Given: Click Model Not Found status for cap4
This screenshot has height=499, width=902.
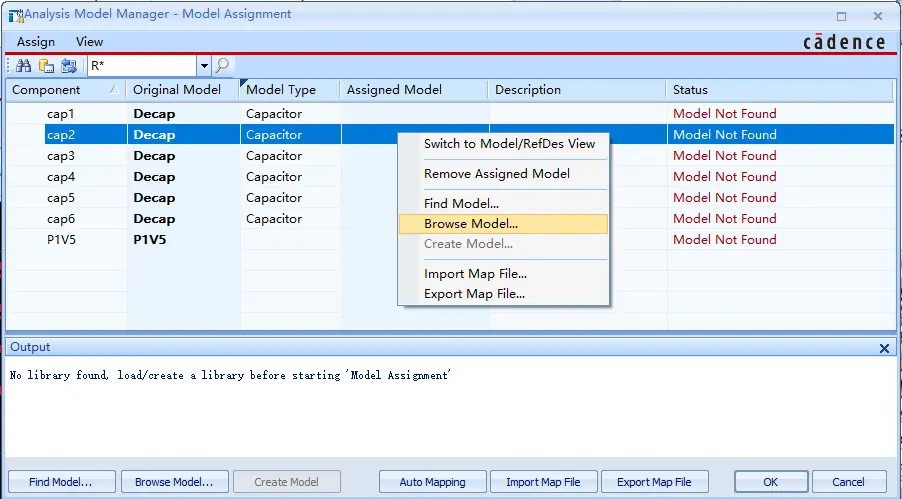Looking at the screenshot, I should pyautogui.click(x=725, y=177).
